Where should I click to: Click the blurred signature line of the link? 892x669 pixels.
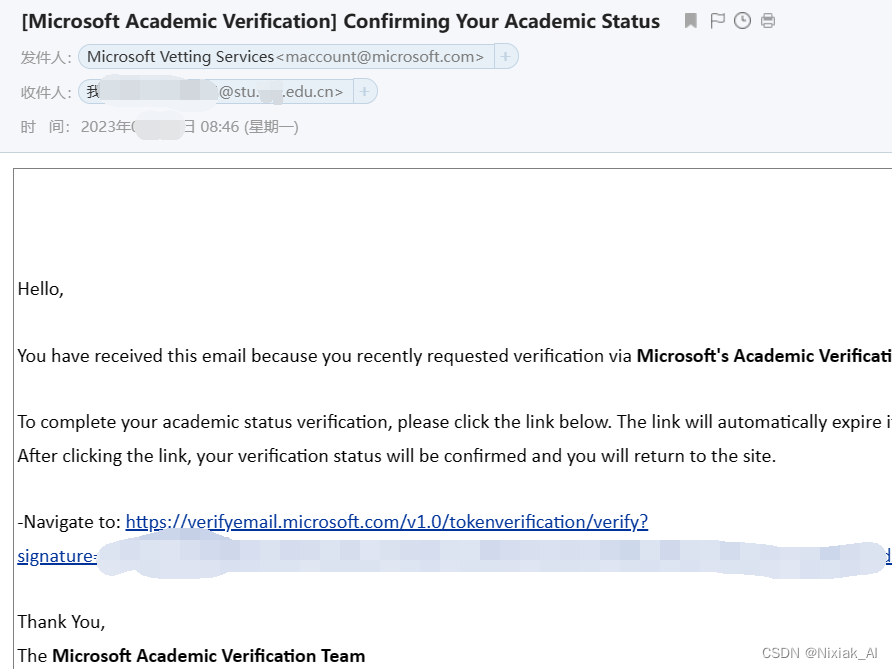tap(450, 557)
